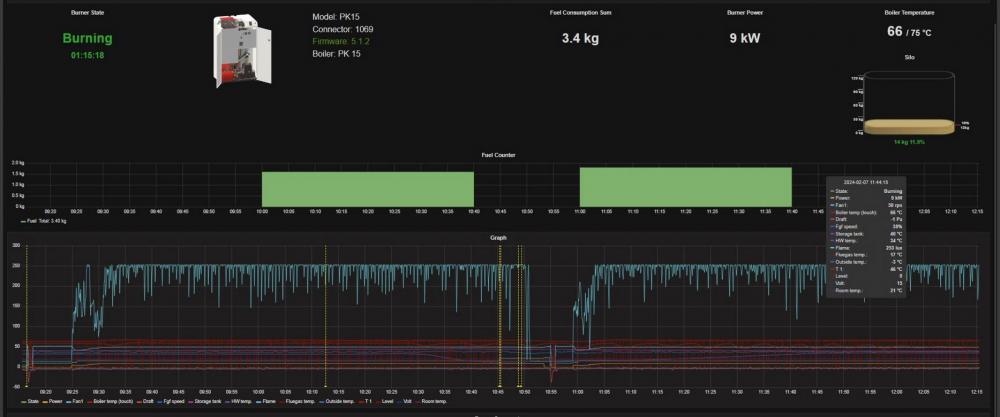Screen dimensions: 1000x417
Task: Click the 01:15:18 burn timer
Action: click(x=87, y=55)
